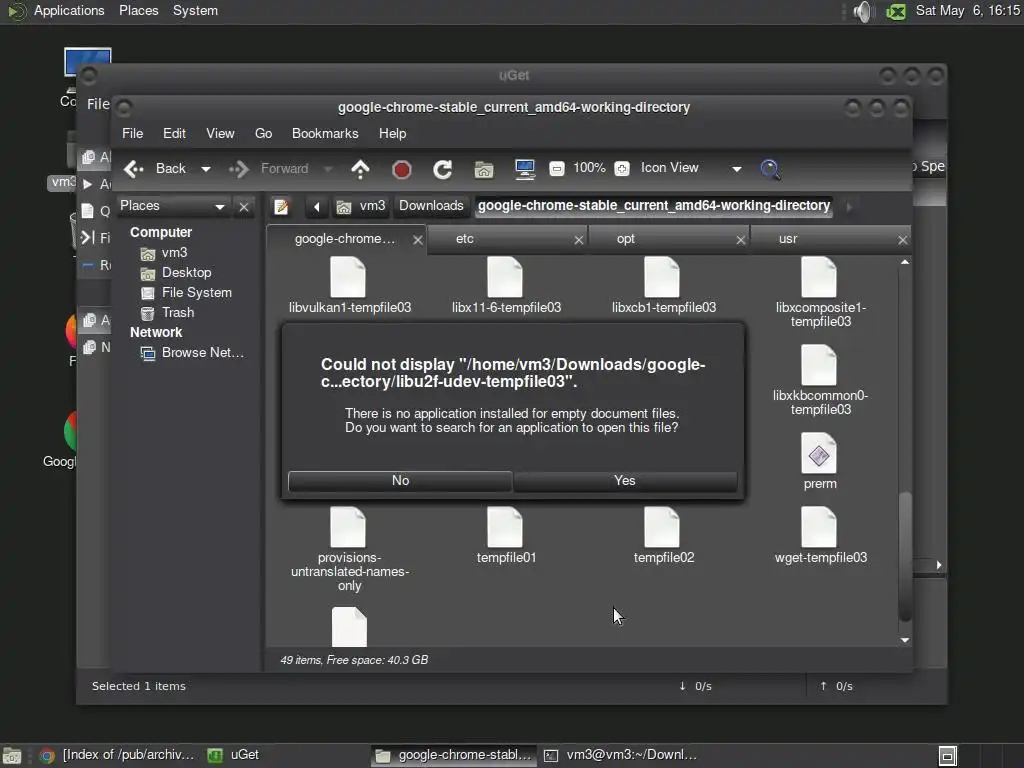The width and height of the screenshot is (1024, 768).
Task: Open the Places sidebar dropdown
Action: [173, 206]
